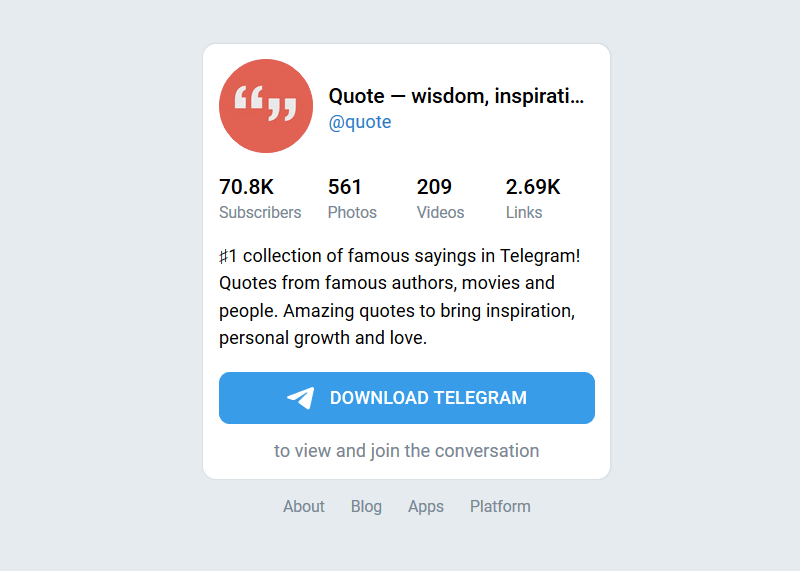This screenshot has width=800, height=571.
Task: Visit the Platform footer link
Action: [x=500, y=506]
